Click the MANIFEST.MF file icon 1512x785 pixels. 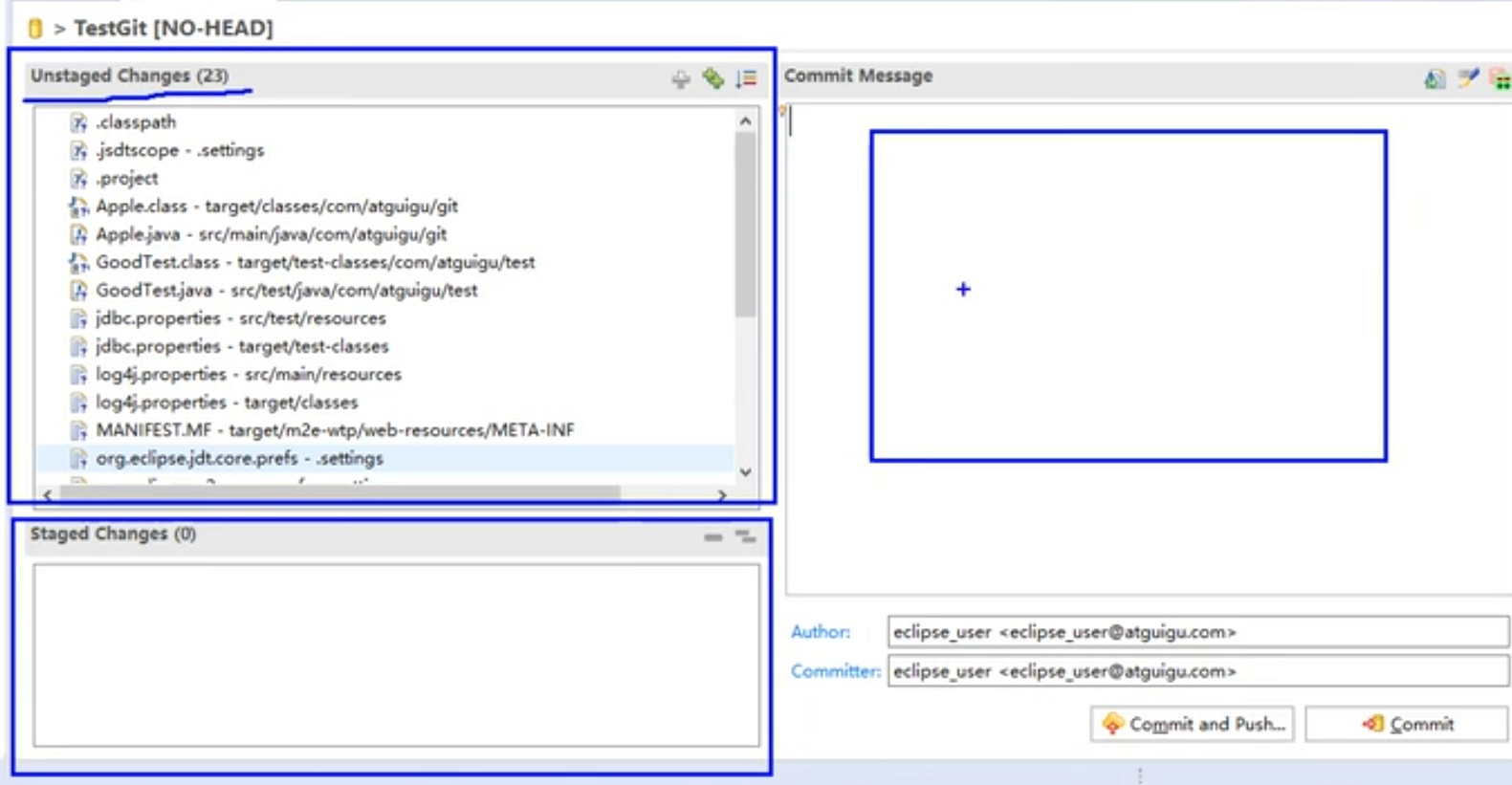[x=78, y=430]
